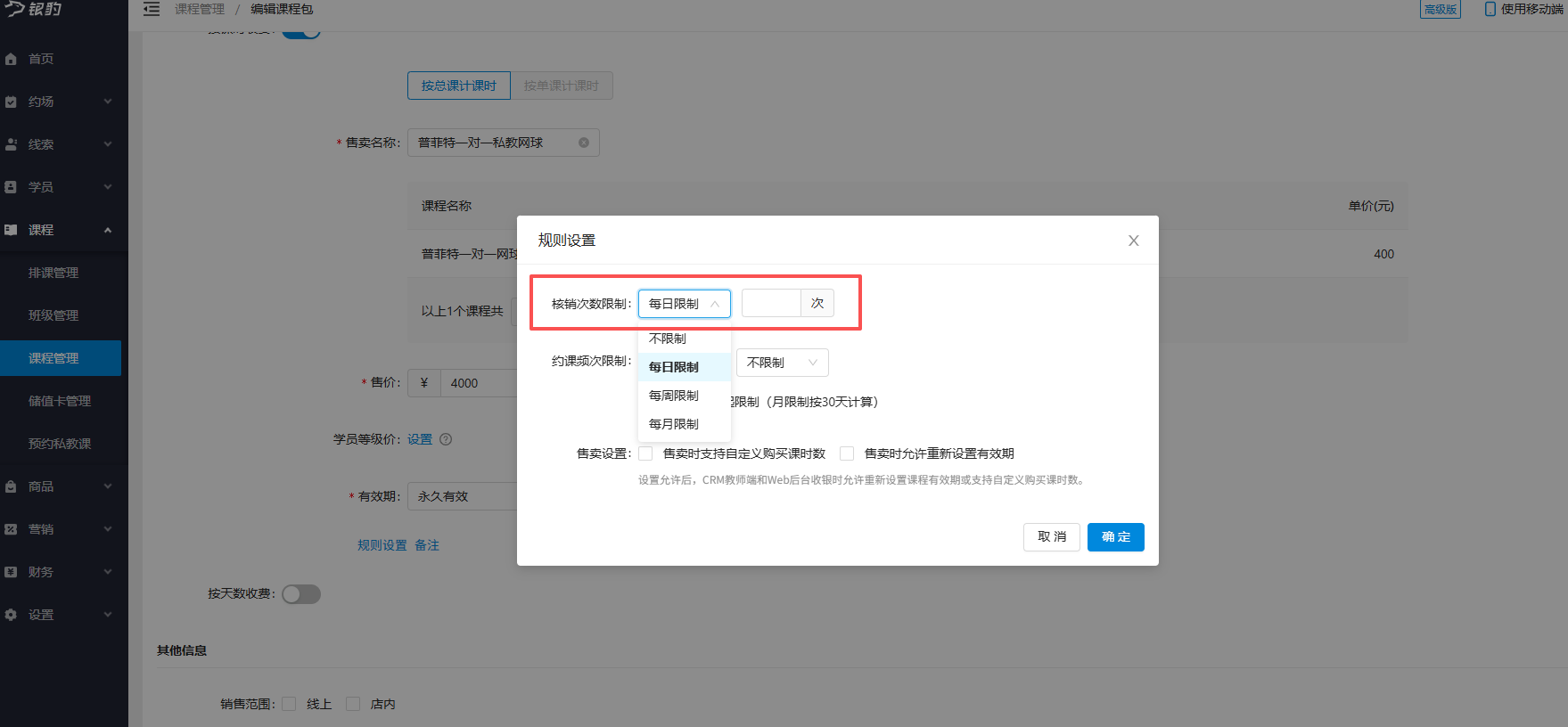Image resolution: width=1568 pixels, height=727 pixels.
Task: Select 每周限制 from the dropdown list
Action: point(685,396)
